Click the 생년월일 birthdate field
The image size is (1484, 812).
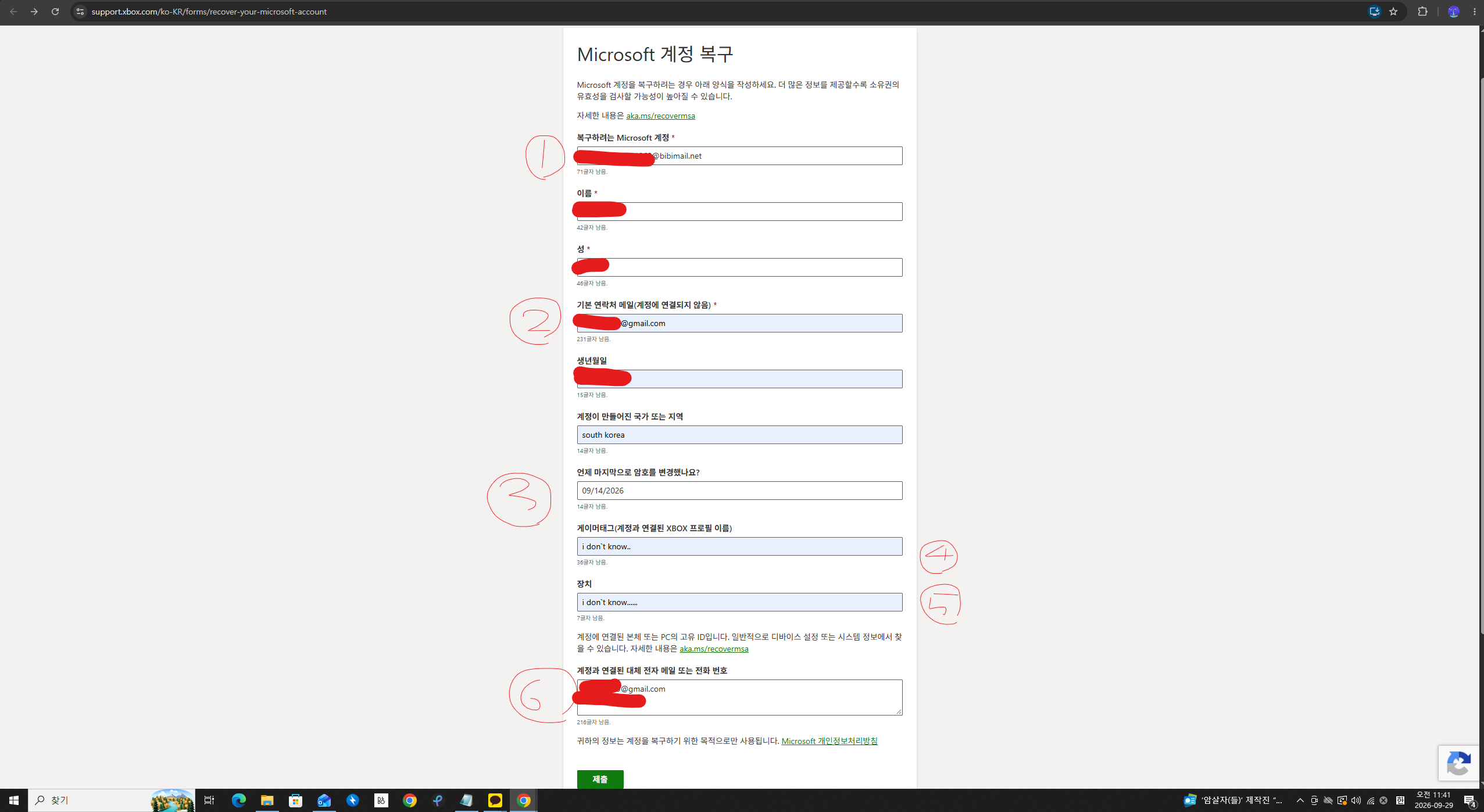[x=739, y=379]
